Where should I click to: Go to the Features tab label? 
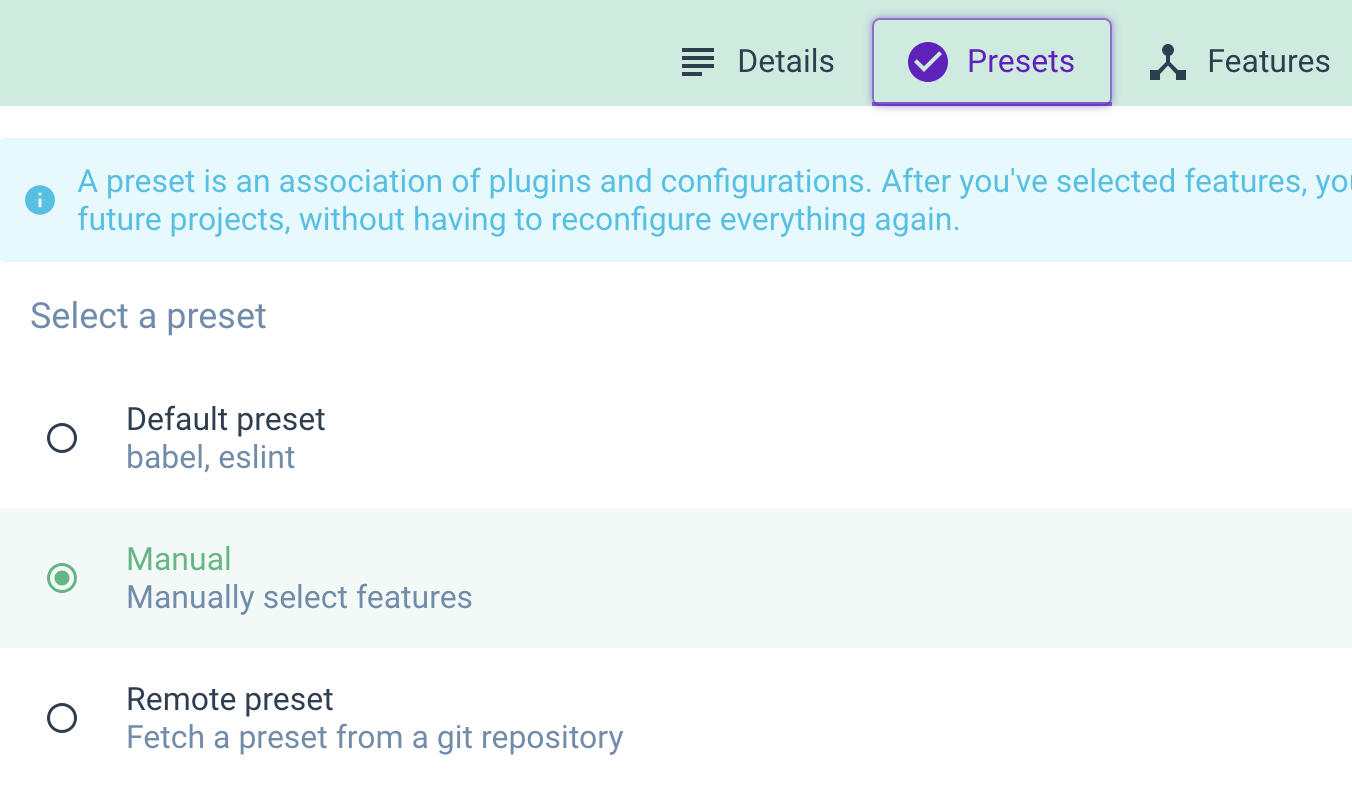coord(1268,62)
